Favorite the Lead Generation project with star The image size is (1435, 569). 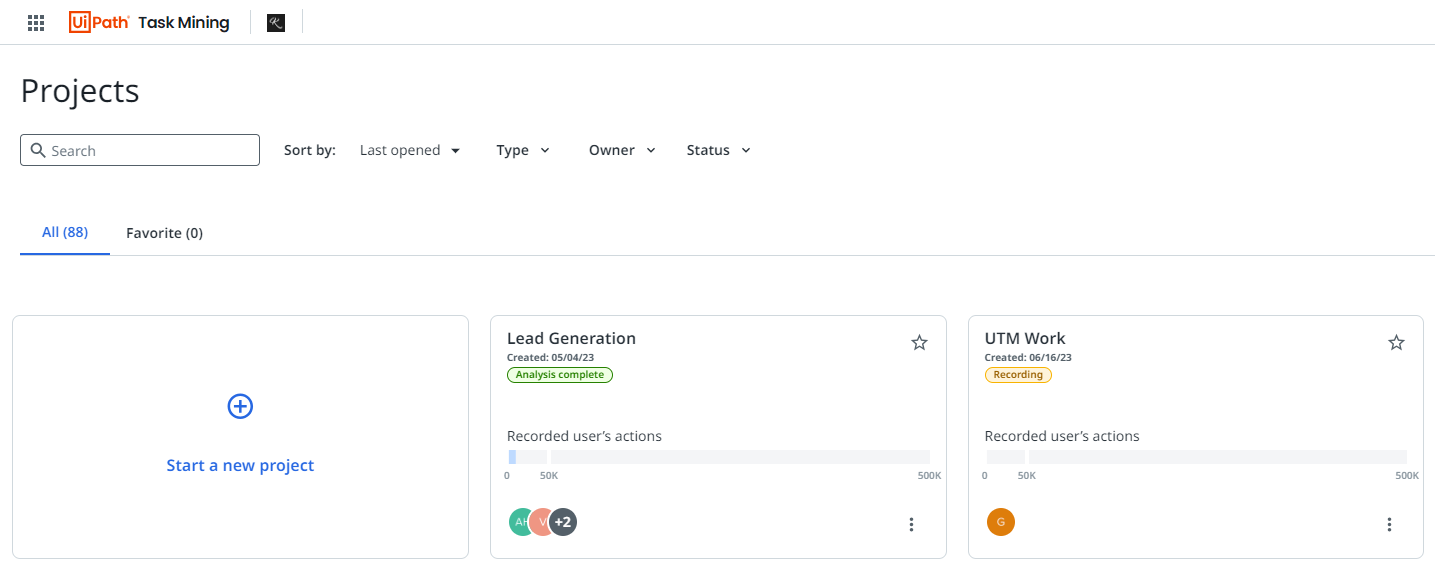coord(919,343)
